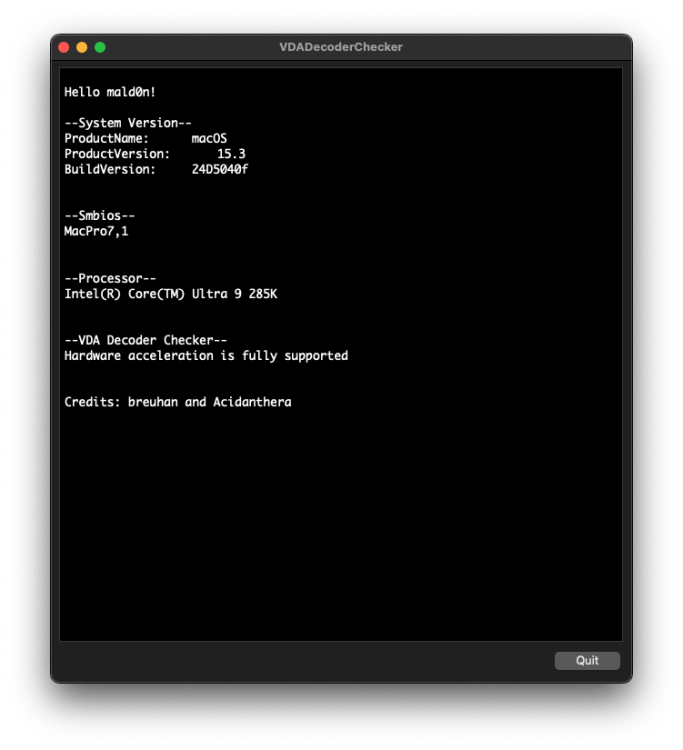Click the "--System Version--" header
Screen dimensions: 683x750
point(128,123)
